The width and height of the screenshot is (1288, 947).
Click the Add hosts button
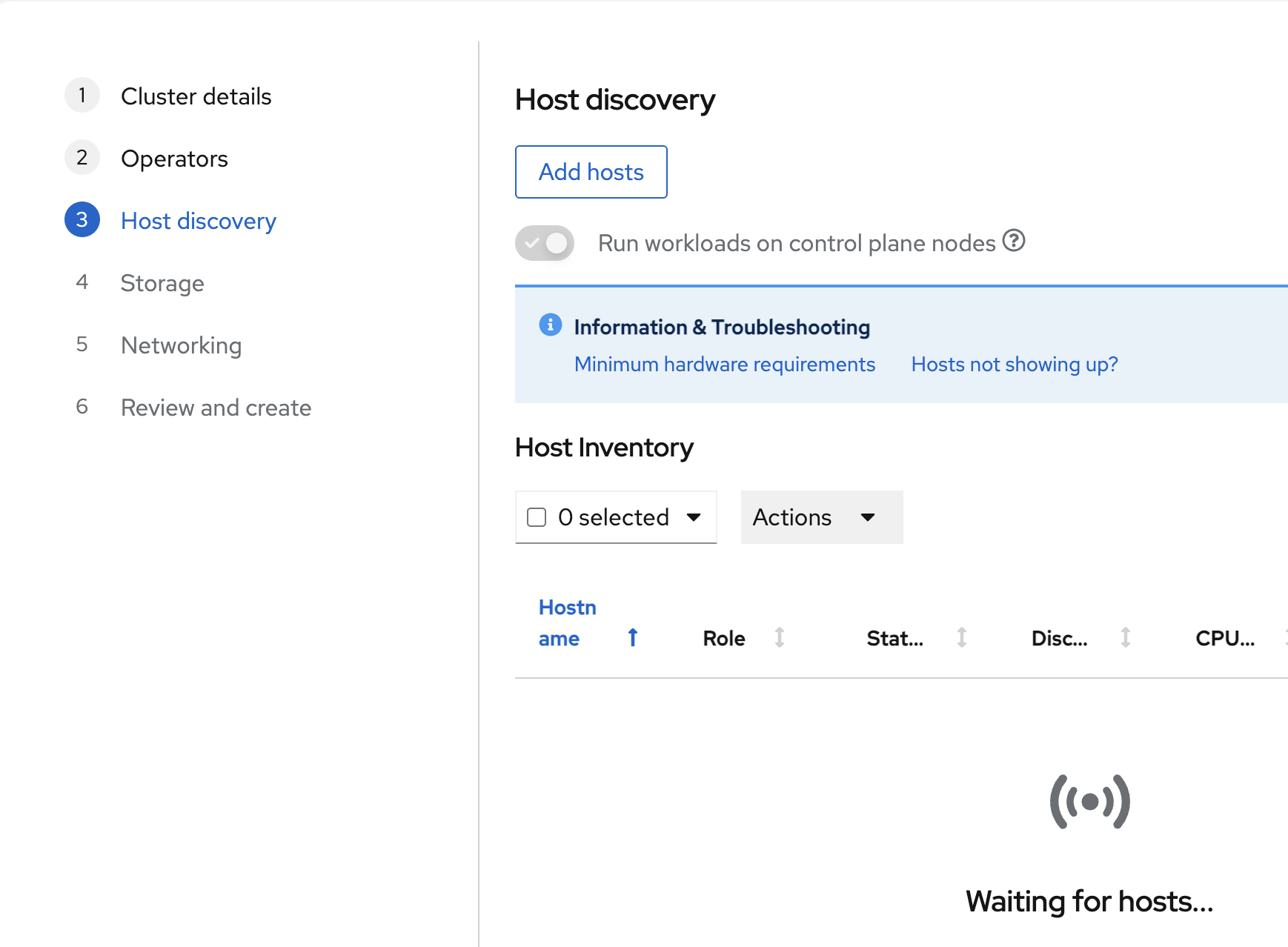[x=591, y=172]
